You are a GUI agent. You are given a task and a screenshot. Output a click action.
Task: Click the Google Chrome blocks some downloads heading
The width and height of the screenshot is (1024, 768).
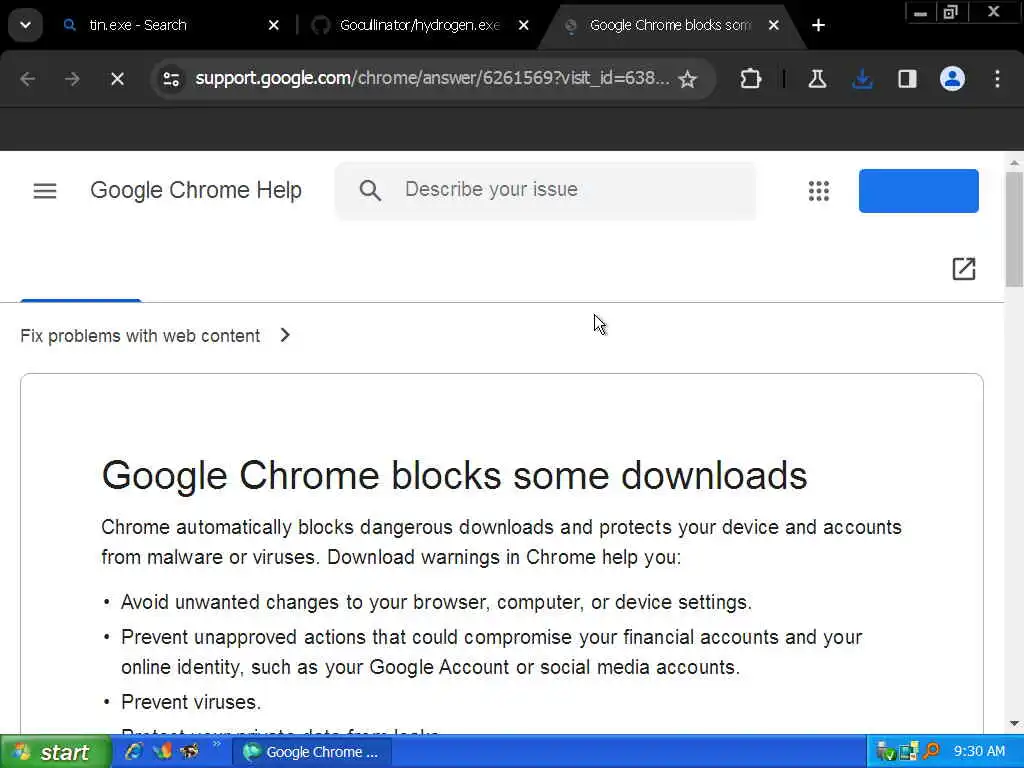[x=455, y=475]
